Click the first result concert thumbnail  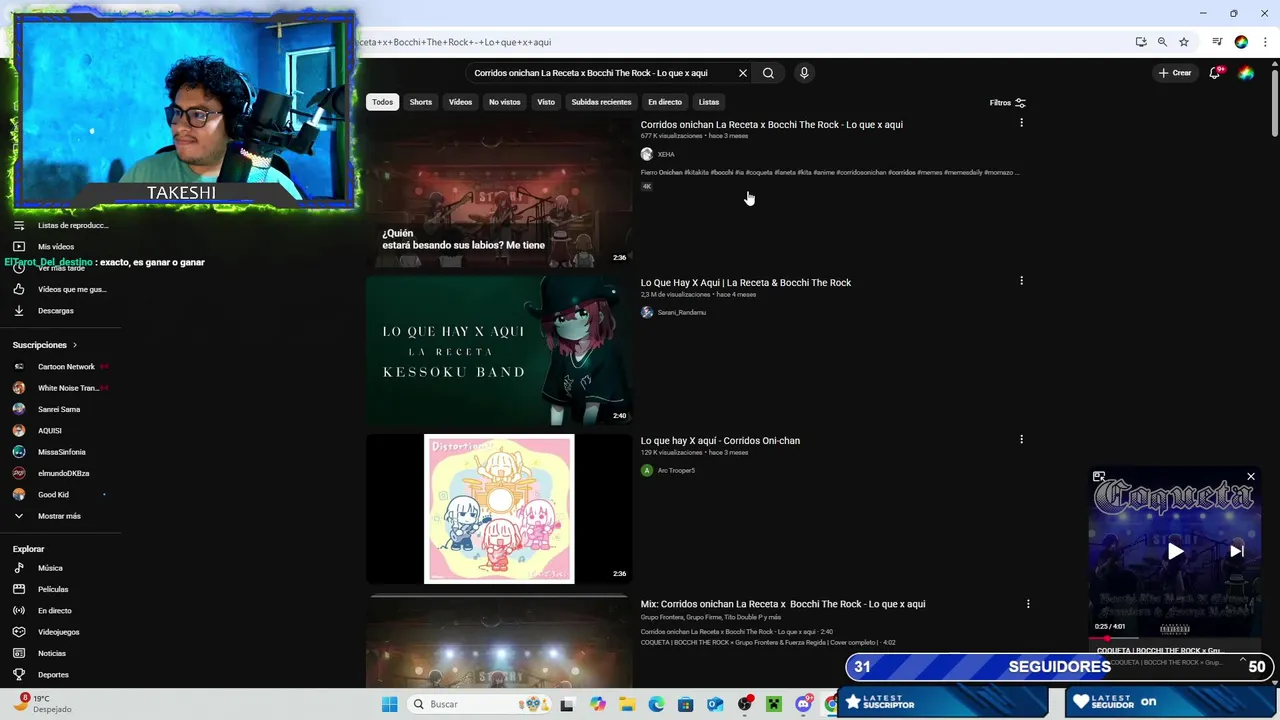point(499,193)
